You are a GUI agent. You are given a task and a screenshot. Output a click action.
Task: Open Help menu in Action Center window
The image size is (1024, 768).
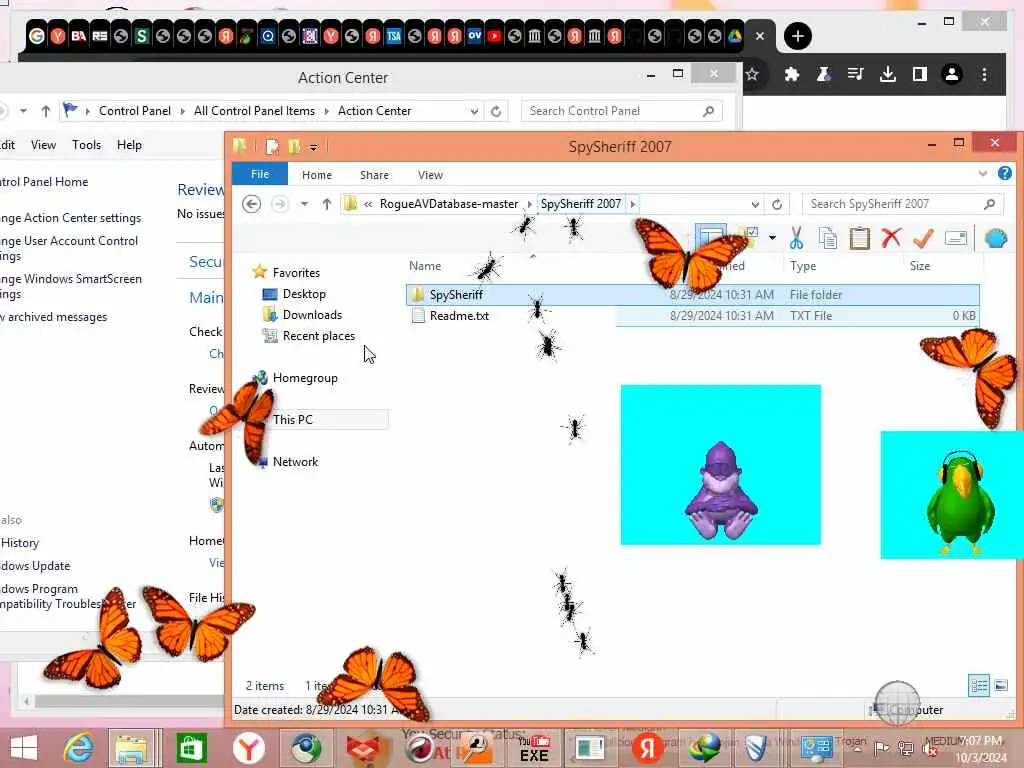[x=129, y=145]
